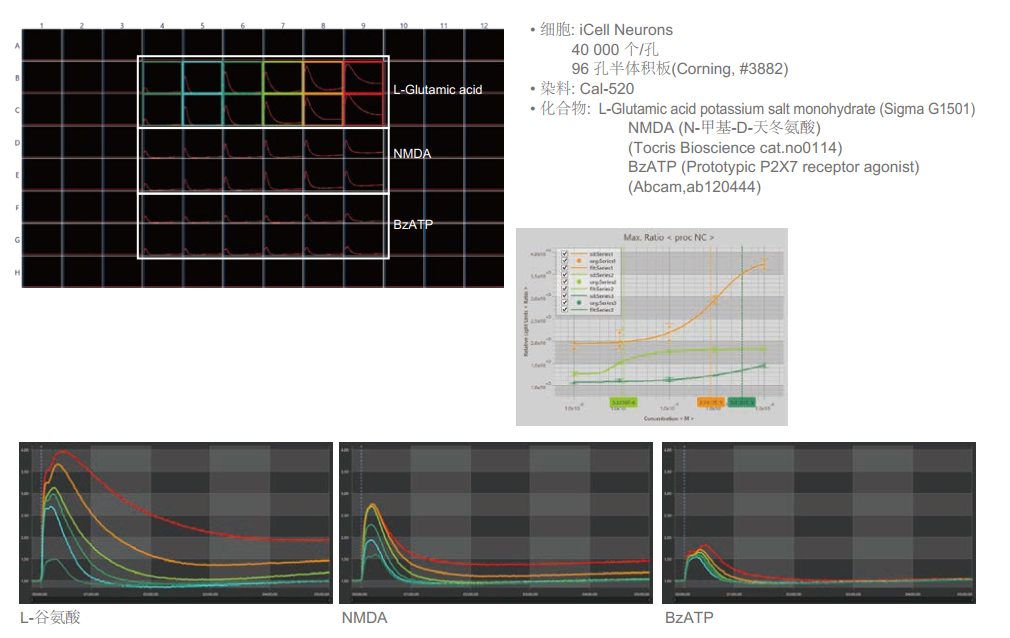1010x638 pixels.
Task: Open the BzATP kinetic trace chart
Action: 818,522
